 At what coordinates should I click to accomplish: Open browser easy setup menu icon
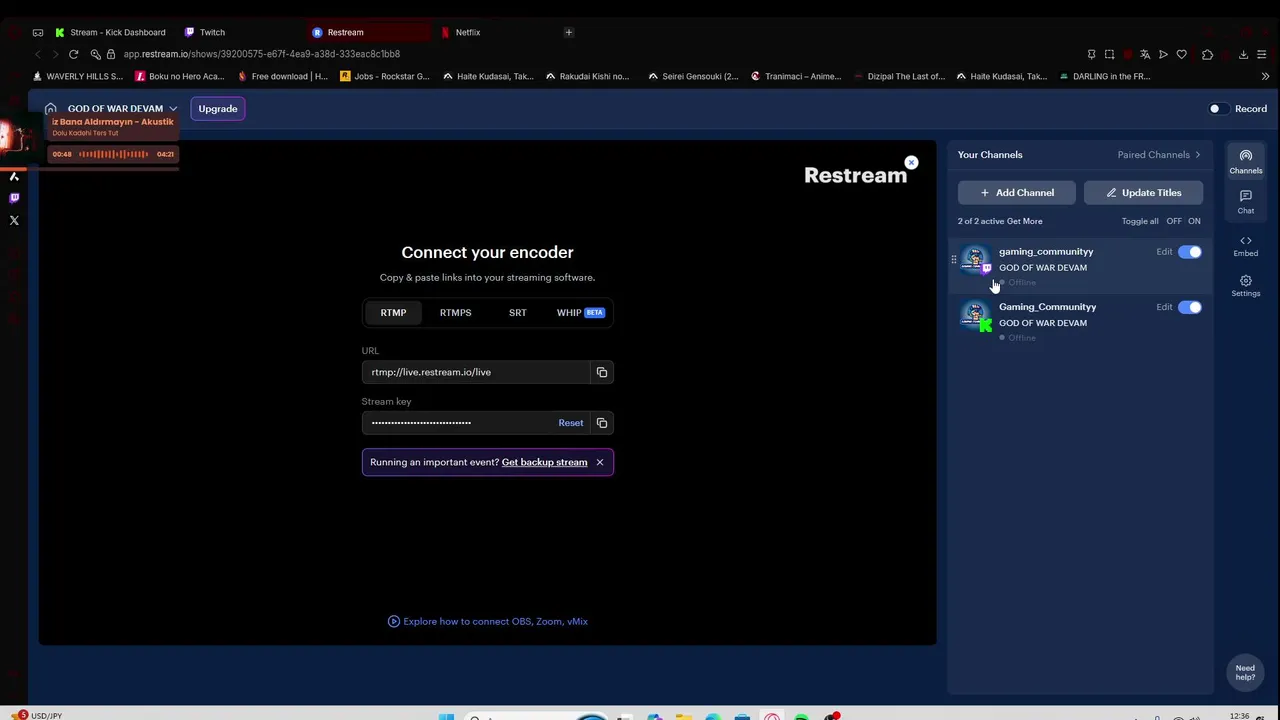pyautogui.click(x=1262, y=54)
